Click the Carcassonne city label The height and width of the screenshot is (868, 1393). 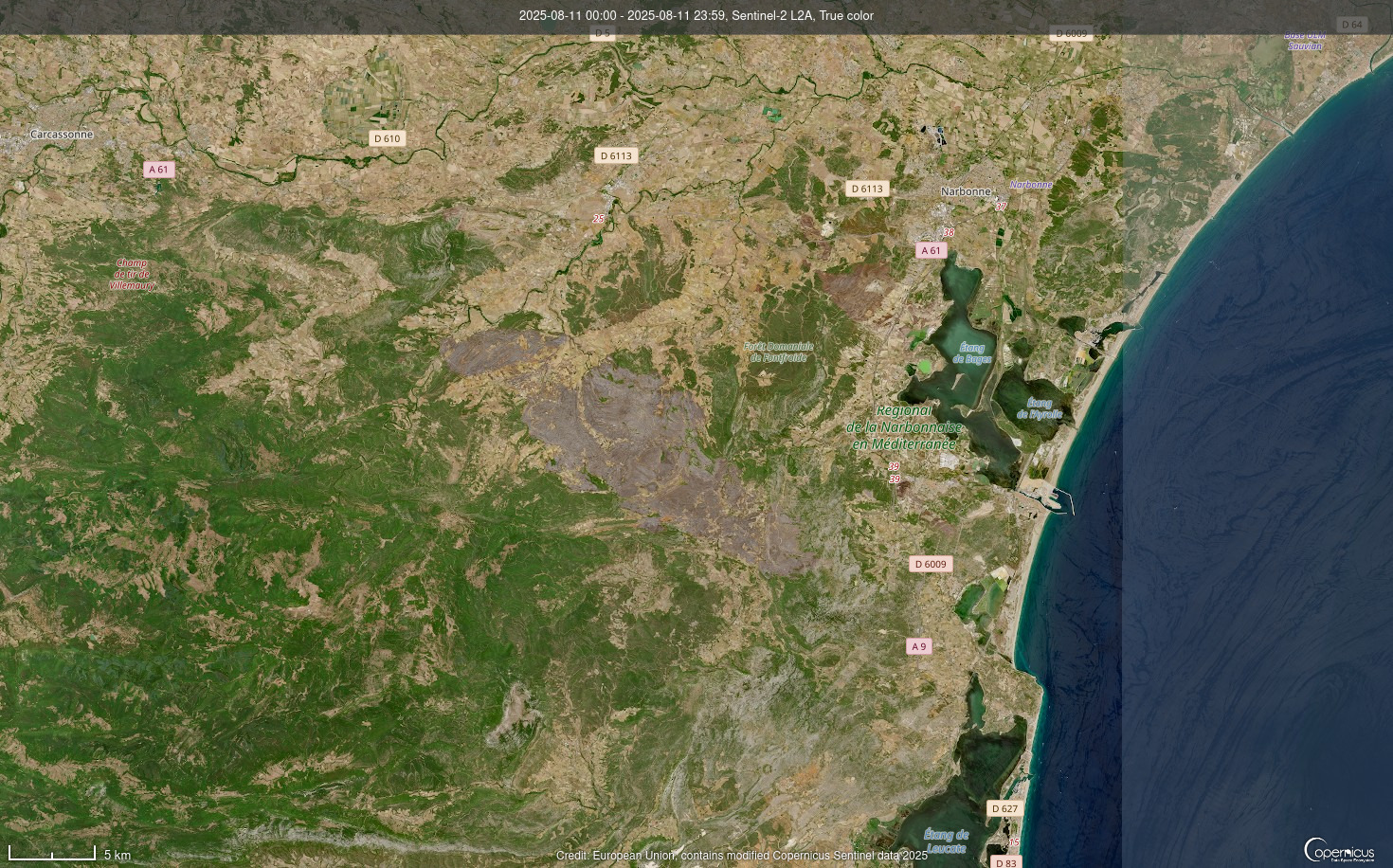click(60, 135)
